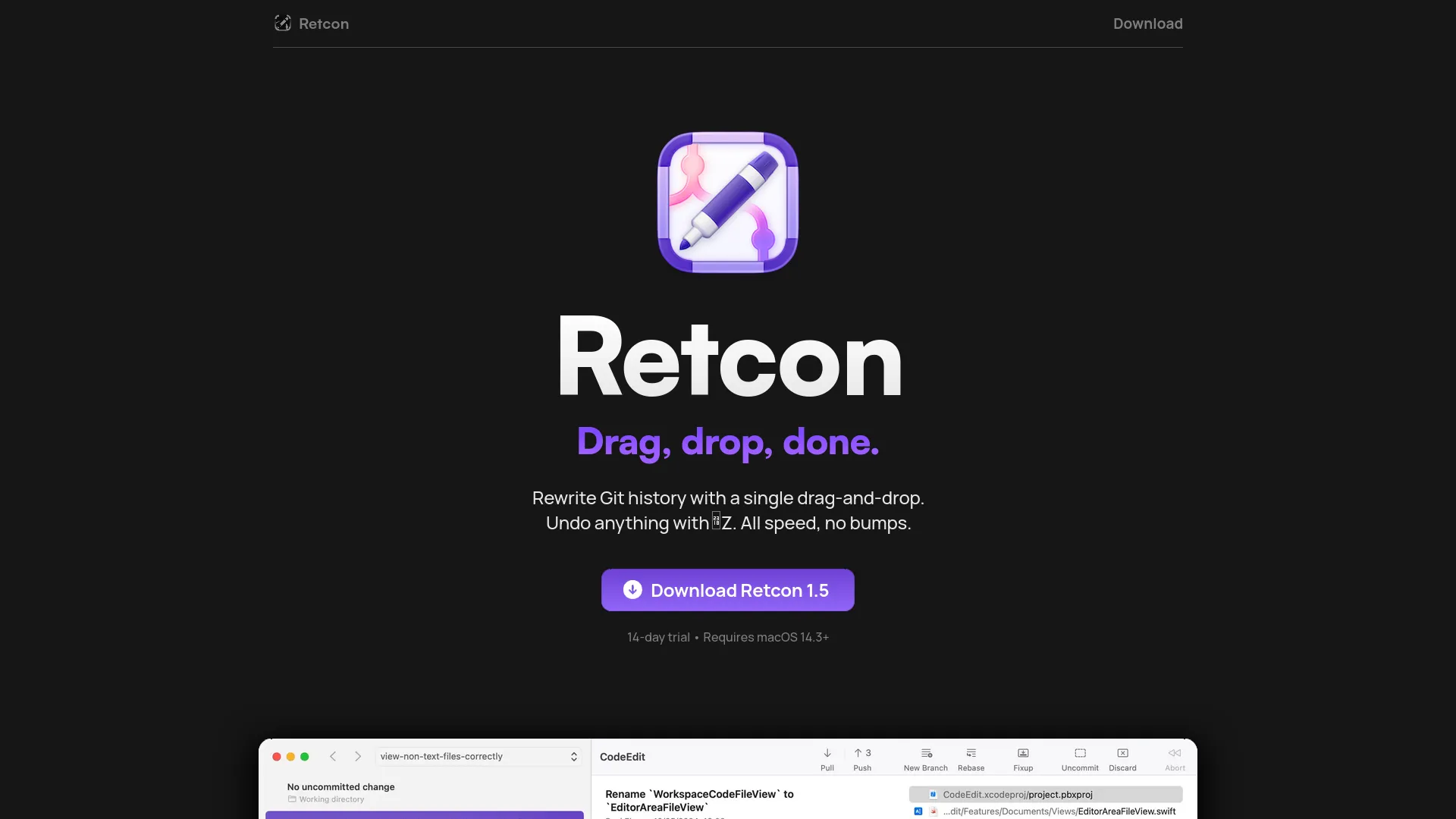Click the Working directory folder icon
Image resolution: width=1456 pixels, height=819 pixels.
click(292, 799)
